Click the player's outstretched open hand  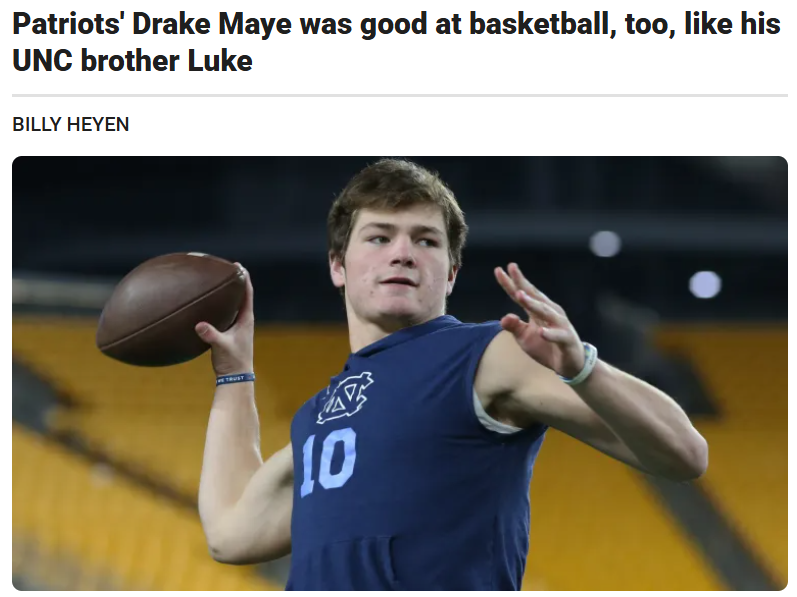[x=536, y=320]
